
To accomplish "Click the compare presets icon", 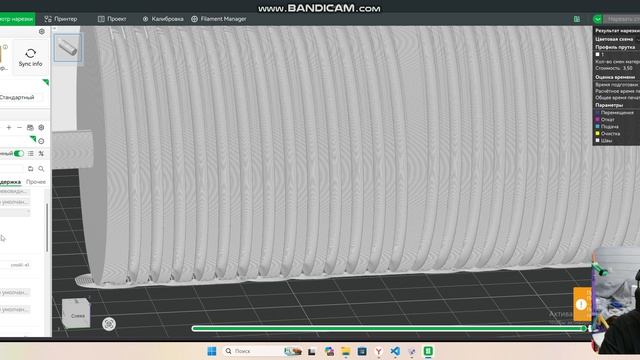I will click(x=41, y=153).
